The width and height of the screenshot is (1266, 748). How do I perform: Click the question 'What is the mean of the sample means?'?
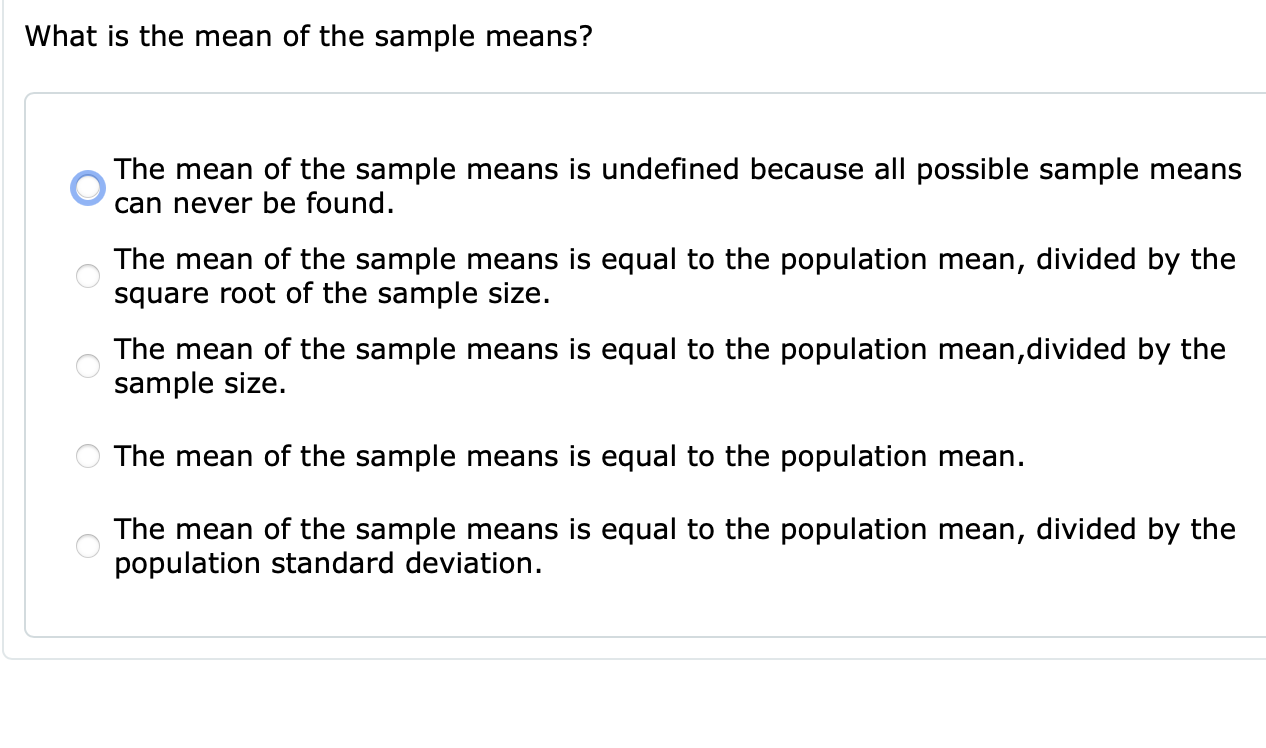click(x=310, y=36)
